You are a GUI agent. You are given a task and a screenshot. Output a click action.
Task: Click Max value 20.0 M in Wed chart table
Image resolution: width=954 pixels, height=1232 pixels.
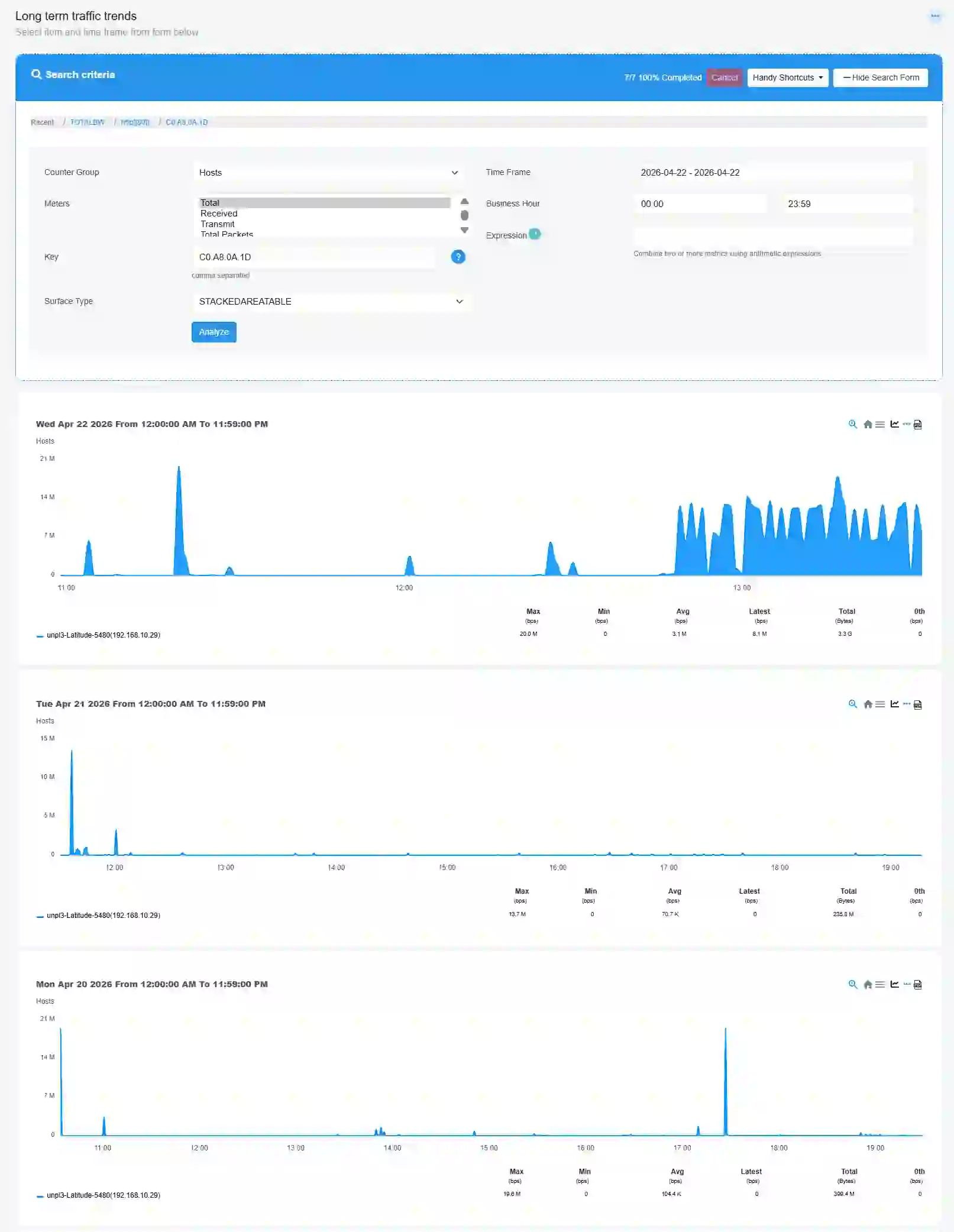(528, 634)
